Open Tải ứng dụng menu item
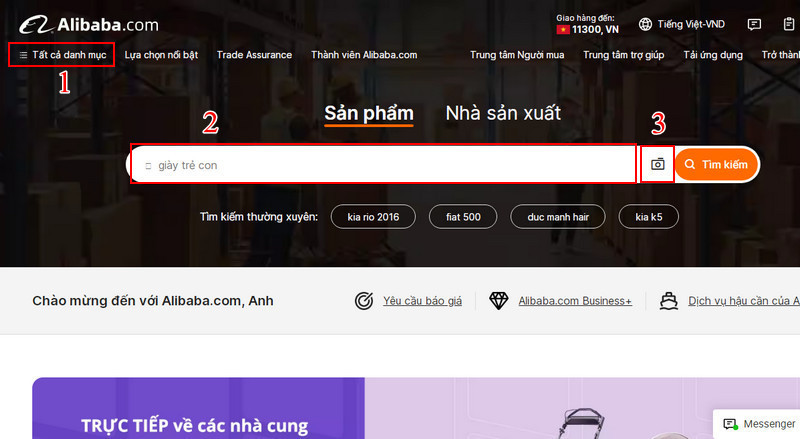The height and width of the screenshot is (439, 800). tap(713, 55)
